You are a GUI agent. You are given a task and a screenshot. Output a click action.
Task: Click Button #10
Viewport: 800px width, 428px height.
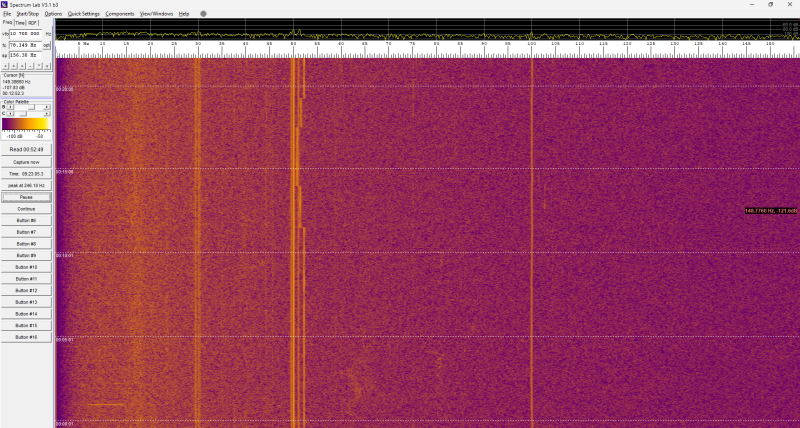26,267
